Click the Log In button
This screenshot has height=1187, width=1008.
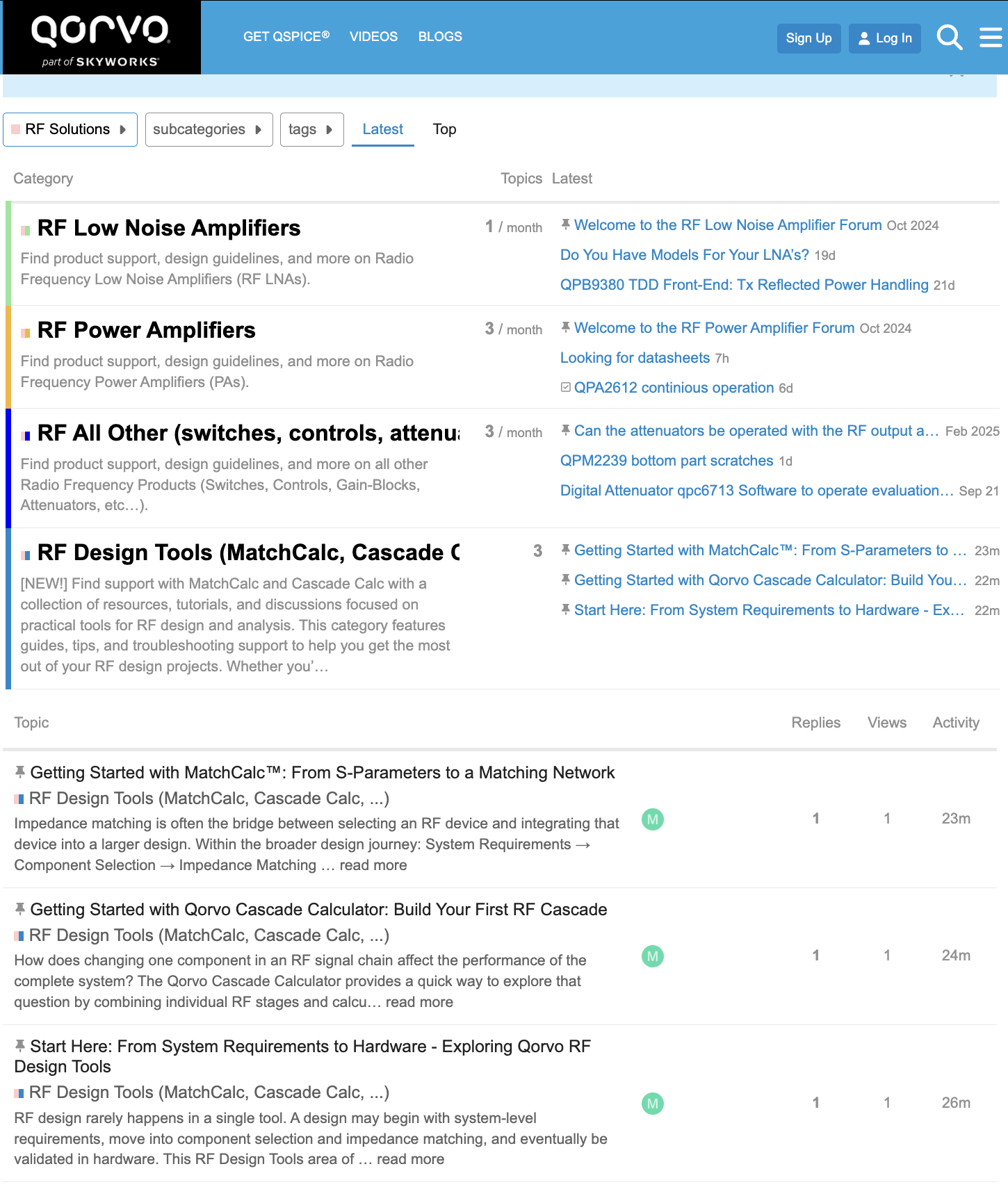pyautogui.click(x=884, y=38)
